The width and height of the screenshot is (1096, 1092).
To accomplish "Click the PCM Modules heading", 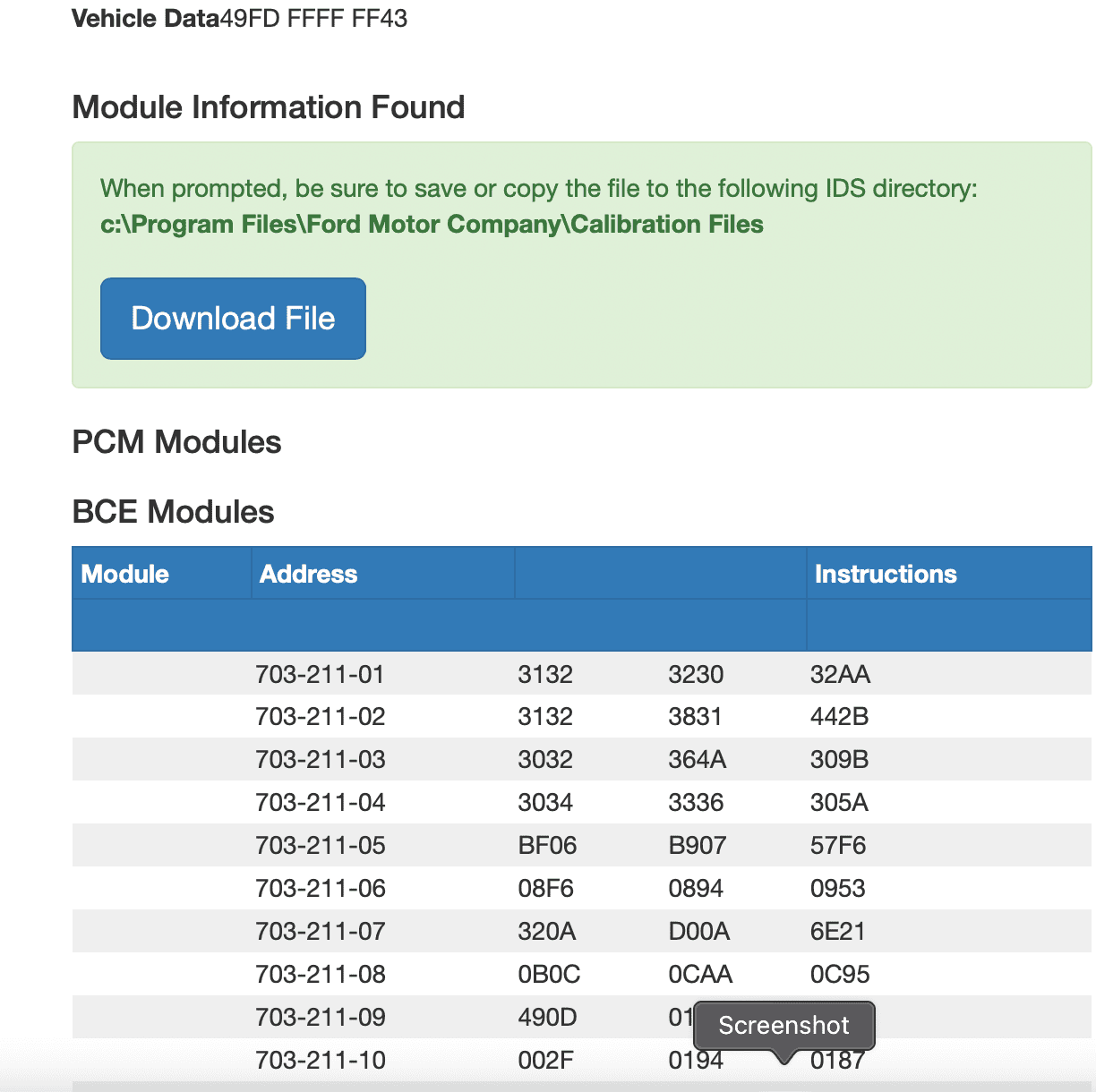I will tap(176, 442).
